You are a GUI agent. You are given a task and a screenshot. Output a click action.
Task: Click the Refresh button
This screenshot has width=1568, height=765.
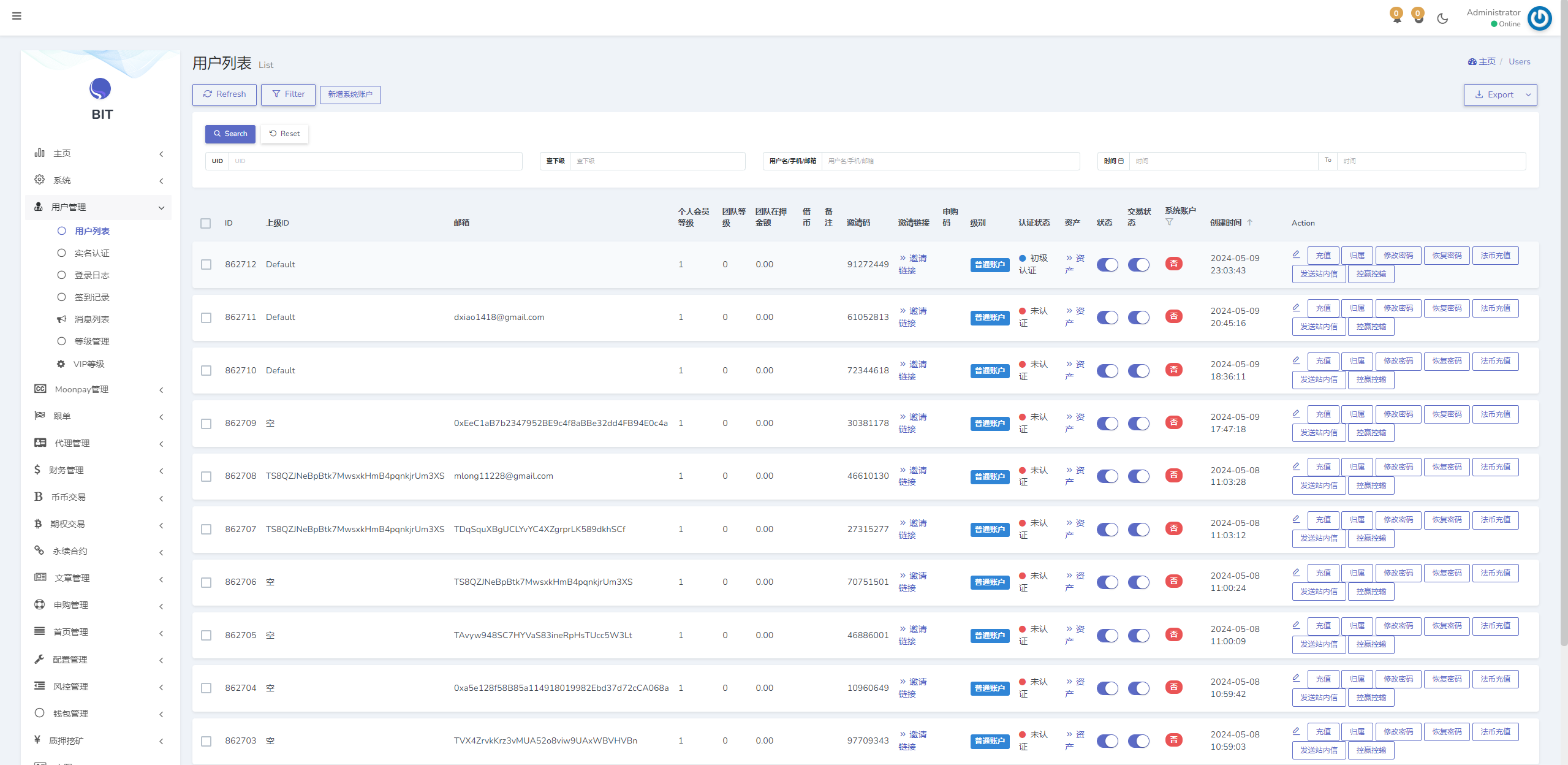[224, 94]
